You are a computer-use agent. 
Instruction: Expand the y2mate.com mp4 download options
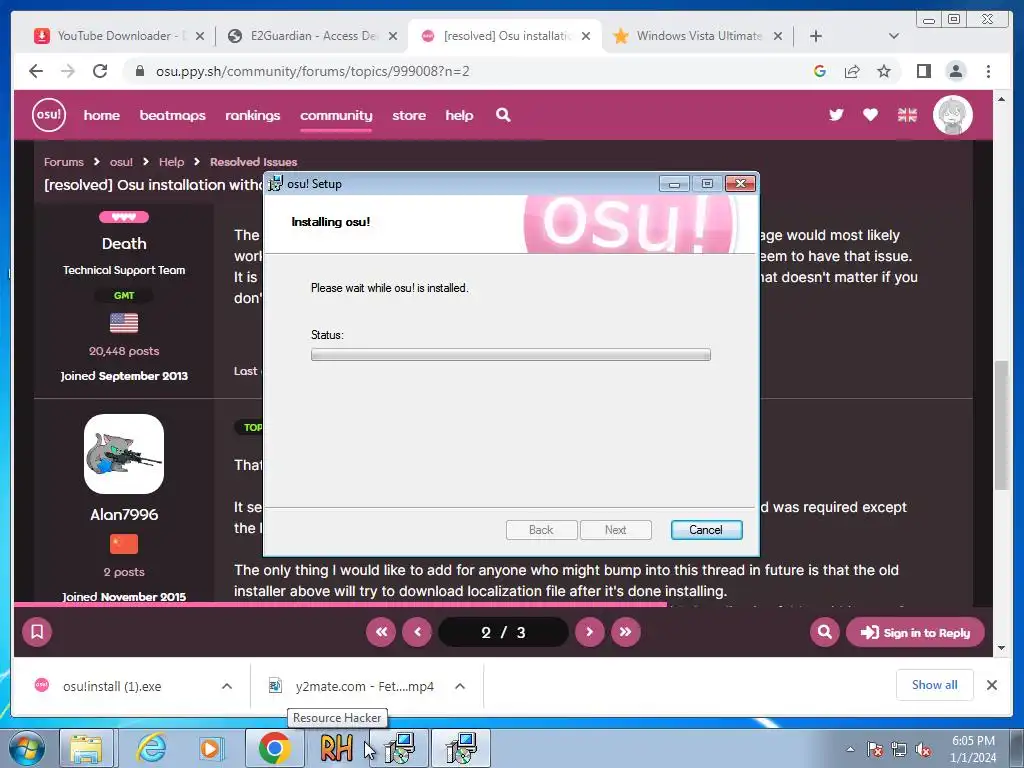pos(460,686)
